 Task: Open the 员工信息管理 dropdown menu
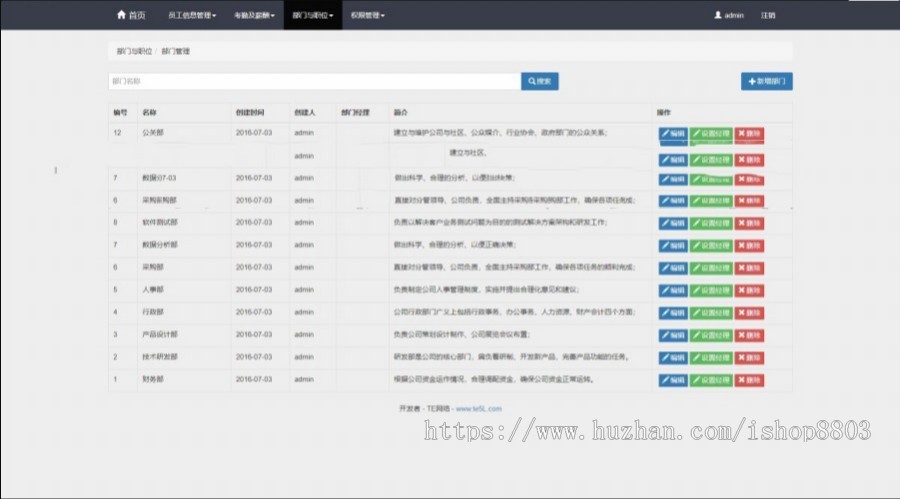point(192,16)
